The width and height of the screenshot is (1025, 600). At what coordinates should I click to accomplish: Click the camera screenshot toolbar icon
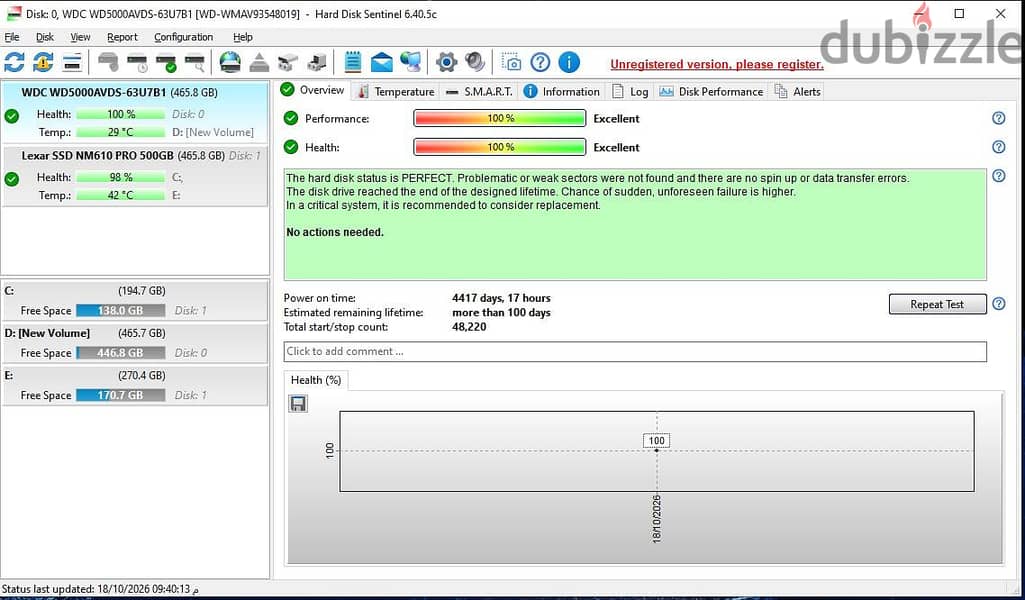(512, 63)
